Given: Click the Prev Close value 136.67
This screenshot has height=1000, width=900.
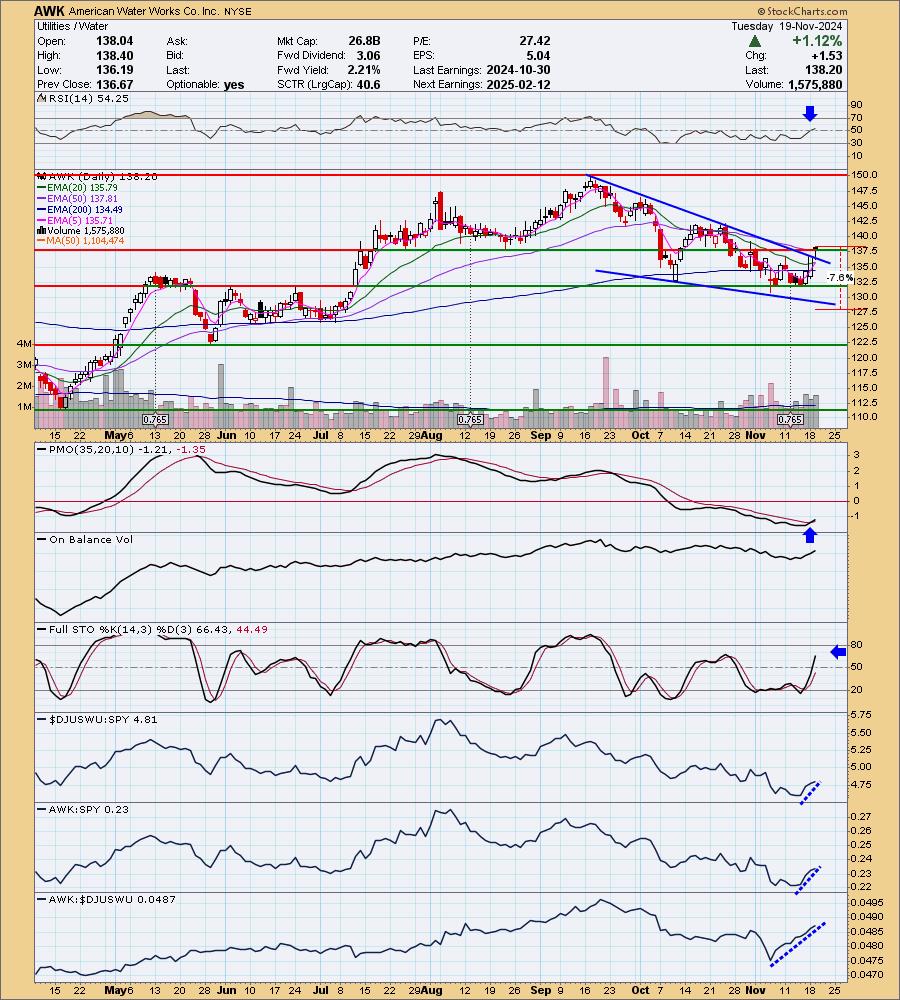Looking at the screenshot, I should [115, 85].
